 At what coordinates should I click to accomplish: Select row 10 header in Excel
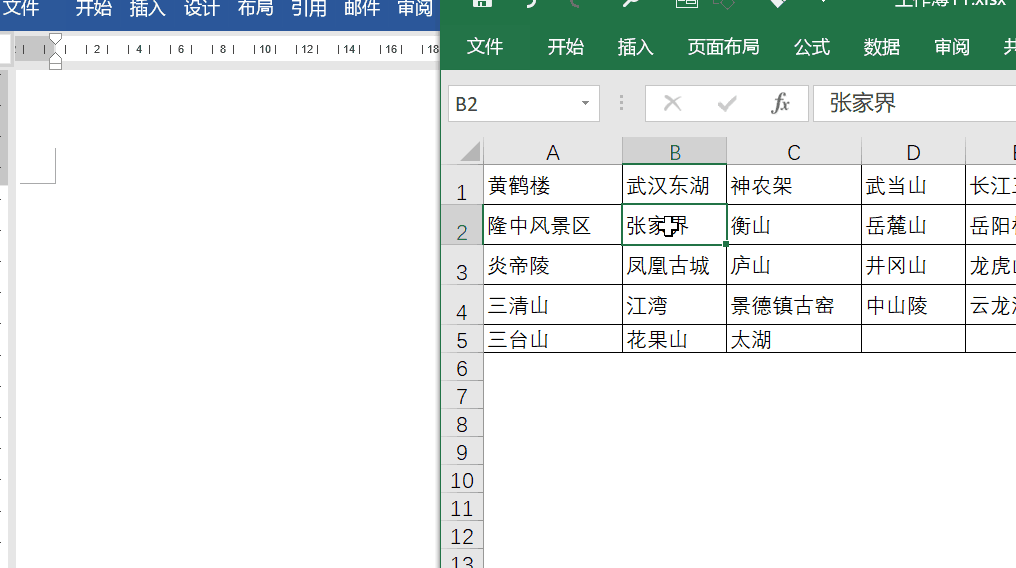[x=462, y=480]
